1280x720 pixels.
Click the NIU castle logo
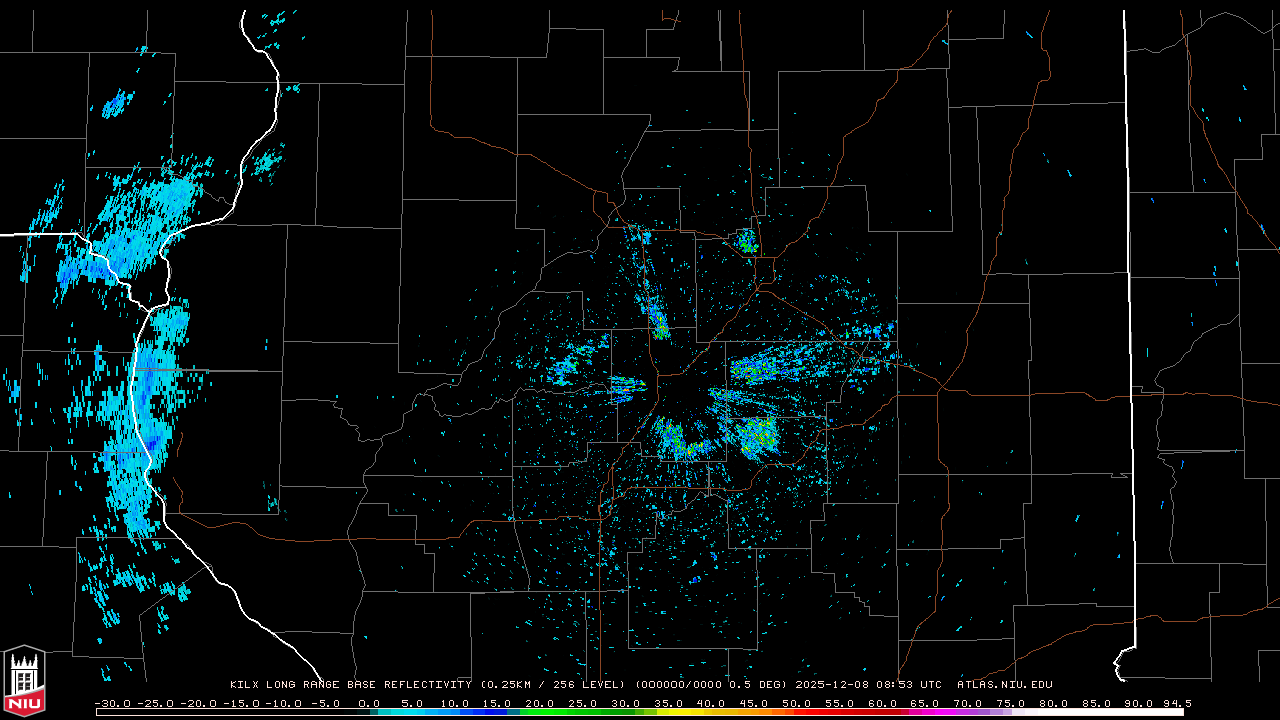pyautogui.click(x=24, y=680)
